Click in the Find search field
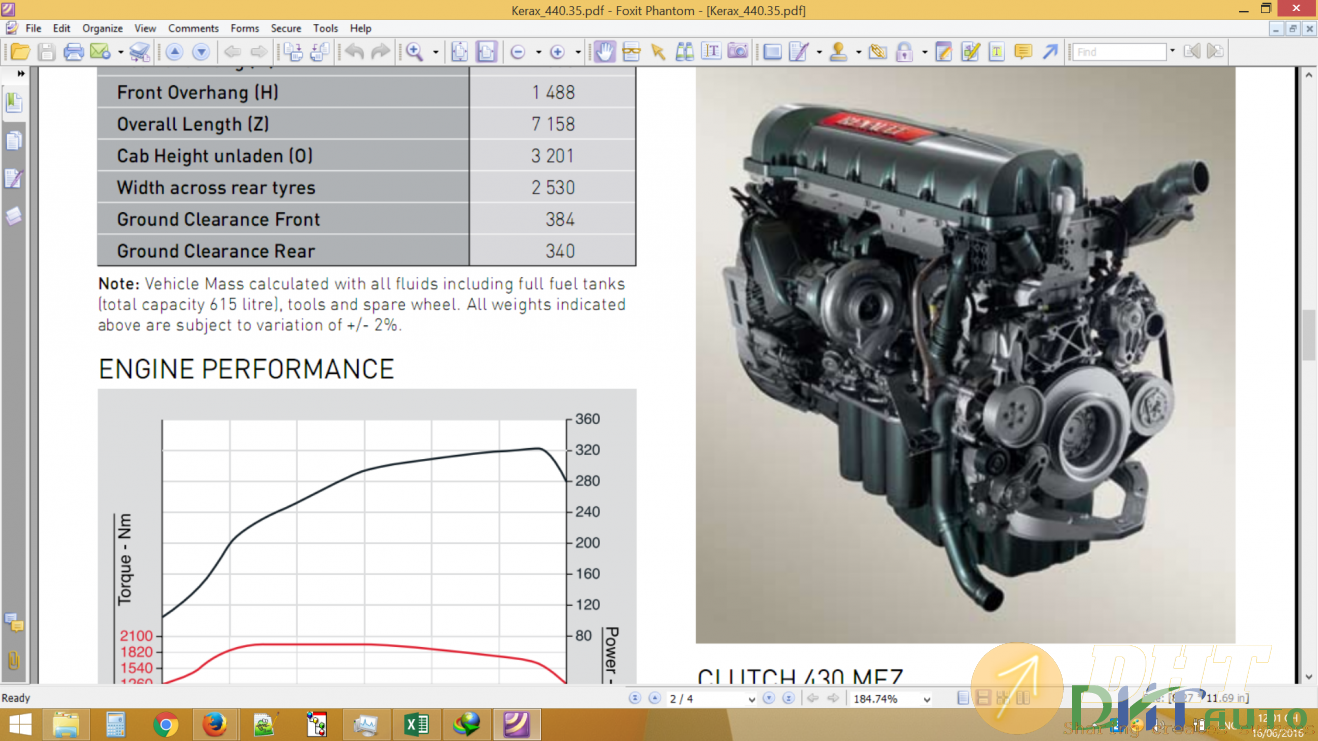Image resolution: width=1318 pixels, height=741 pixels. (1118, 51)
